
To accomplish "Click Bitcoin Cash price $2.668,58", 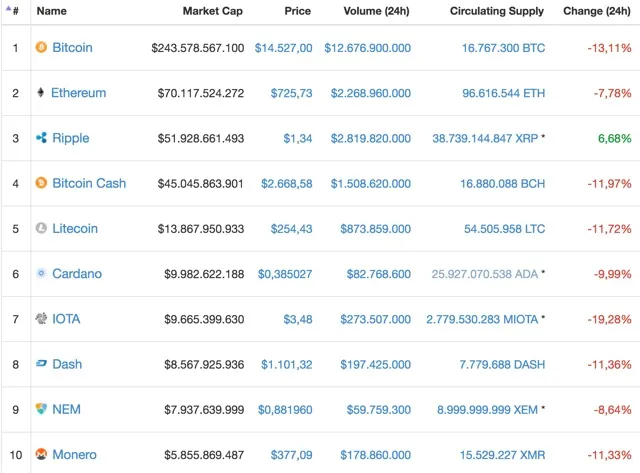I will coord(287,184).
